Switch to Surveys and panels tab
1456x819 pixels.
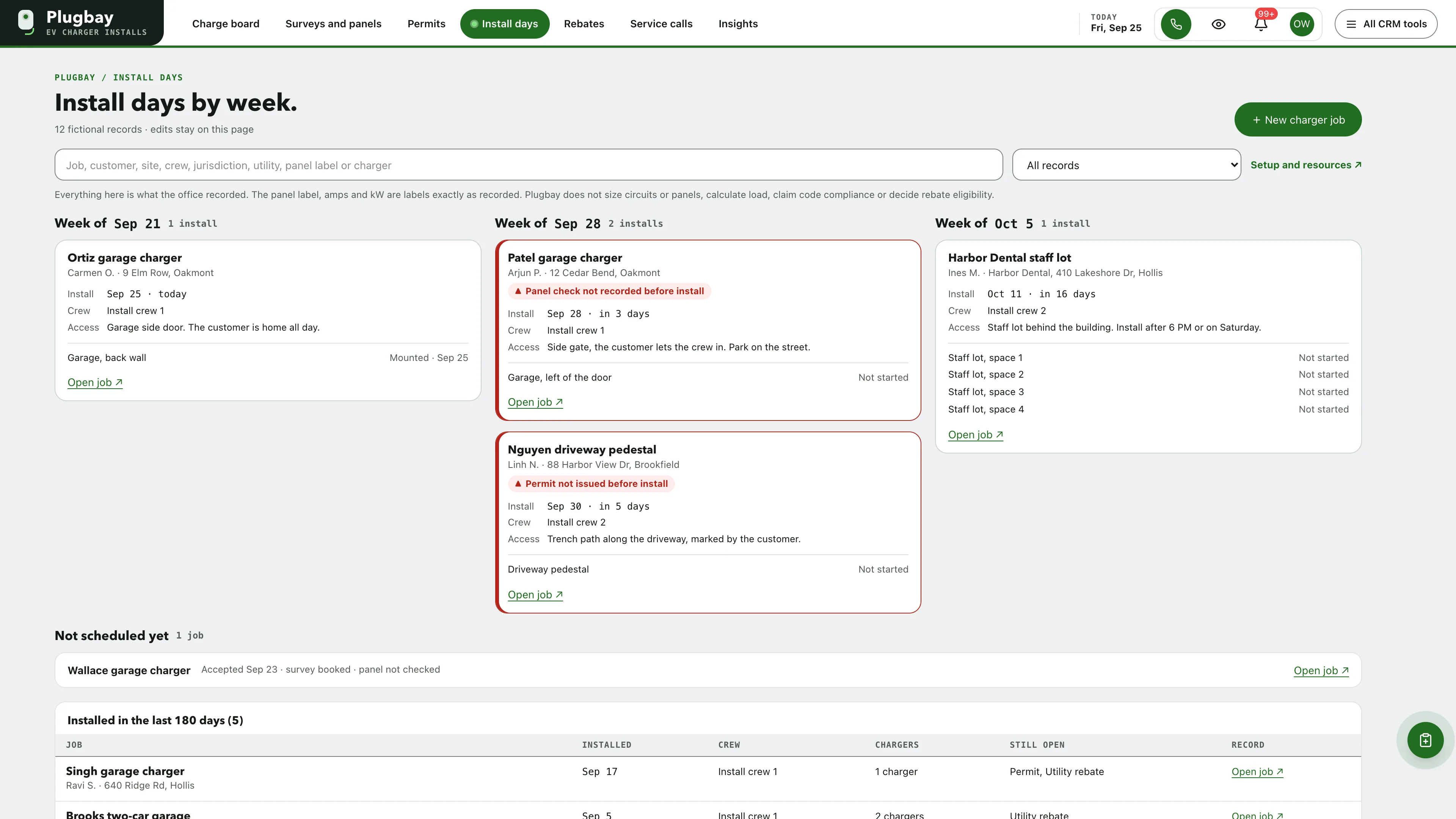click(x=334, y=24)
